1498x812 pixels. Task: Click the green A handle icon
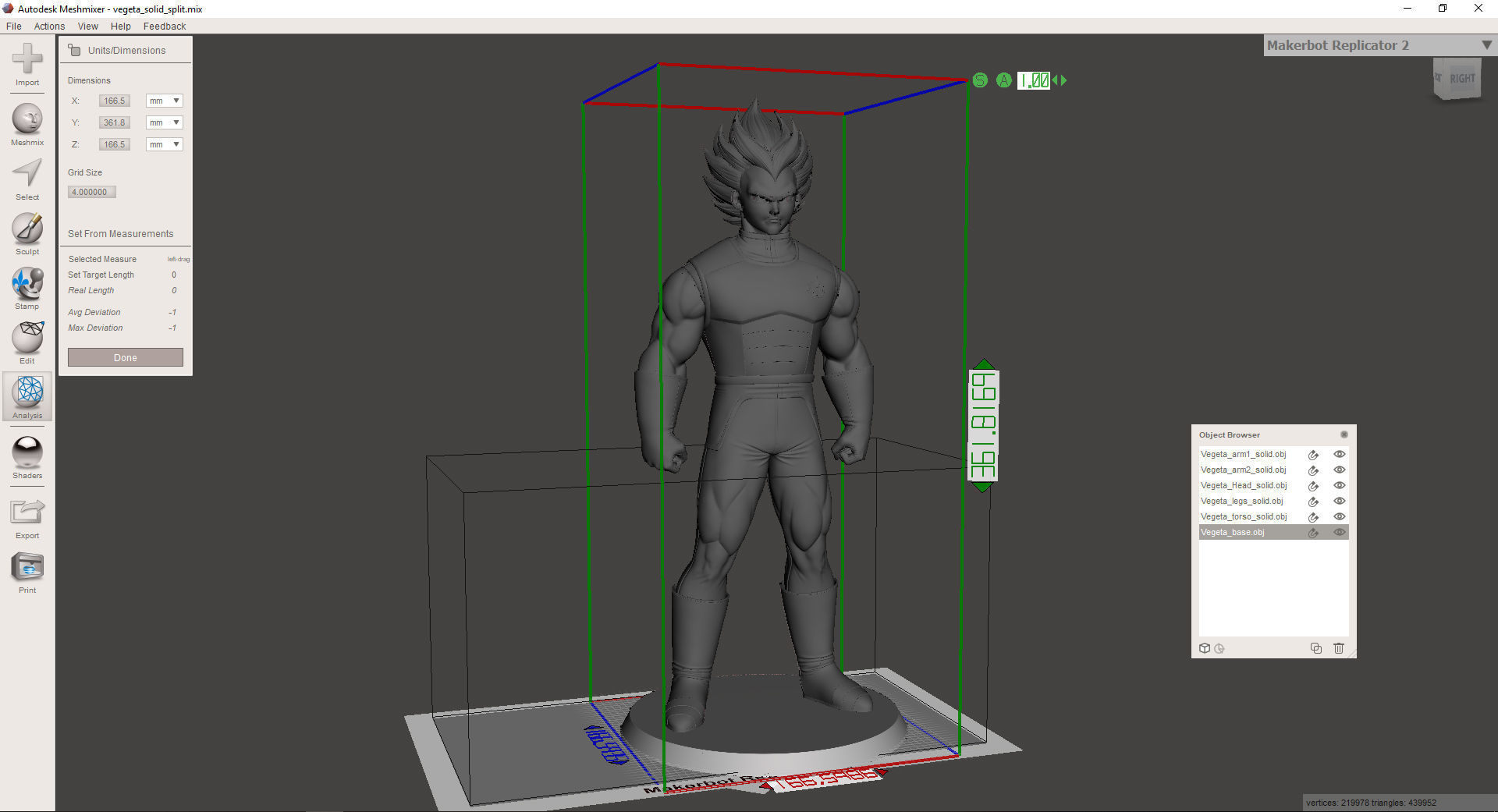pyautogui.click(x=1004, y=80)
